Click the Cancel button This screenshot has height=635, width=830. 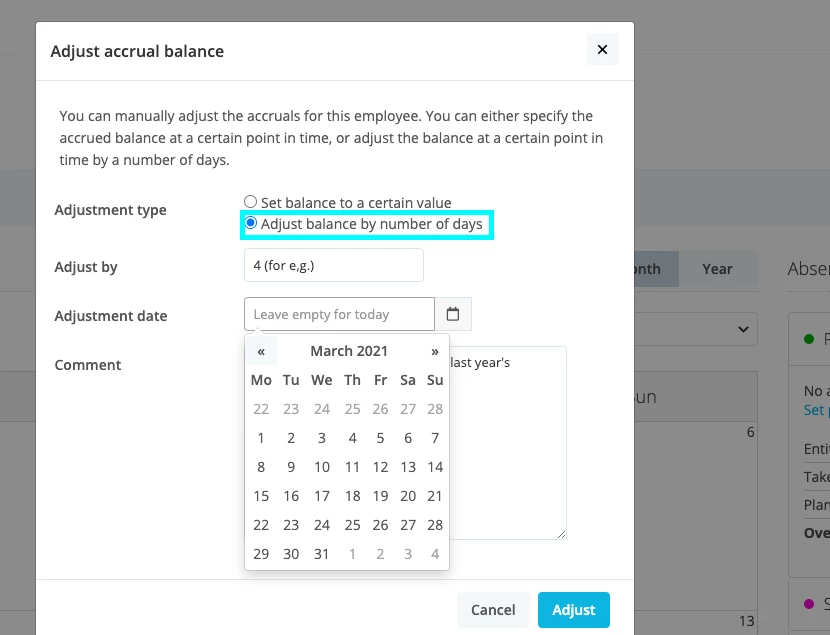click(493, 610)
